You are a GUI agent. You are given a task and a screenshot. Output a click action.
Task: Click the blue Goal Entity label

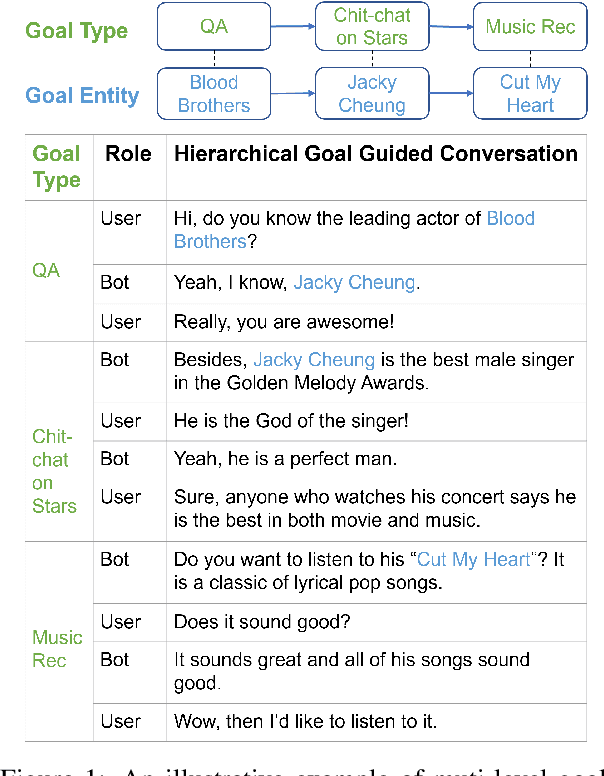[82, 96]
